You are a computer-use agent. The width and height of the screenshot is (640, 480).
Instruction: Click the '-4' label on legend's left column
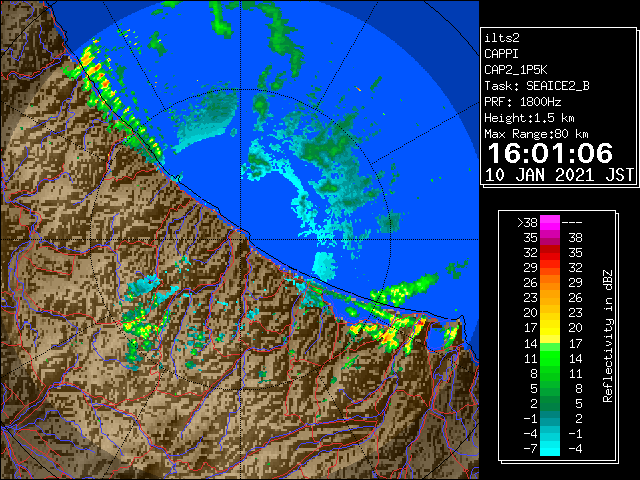pos(530,433)
